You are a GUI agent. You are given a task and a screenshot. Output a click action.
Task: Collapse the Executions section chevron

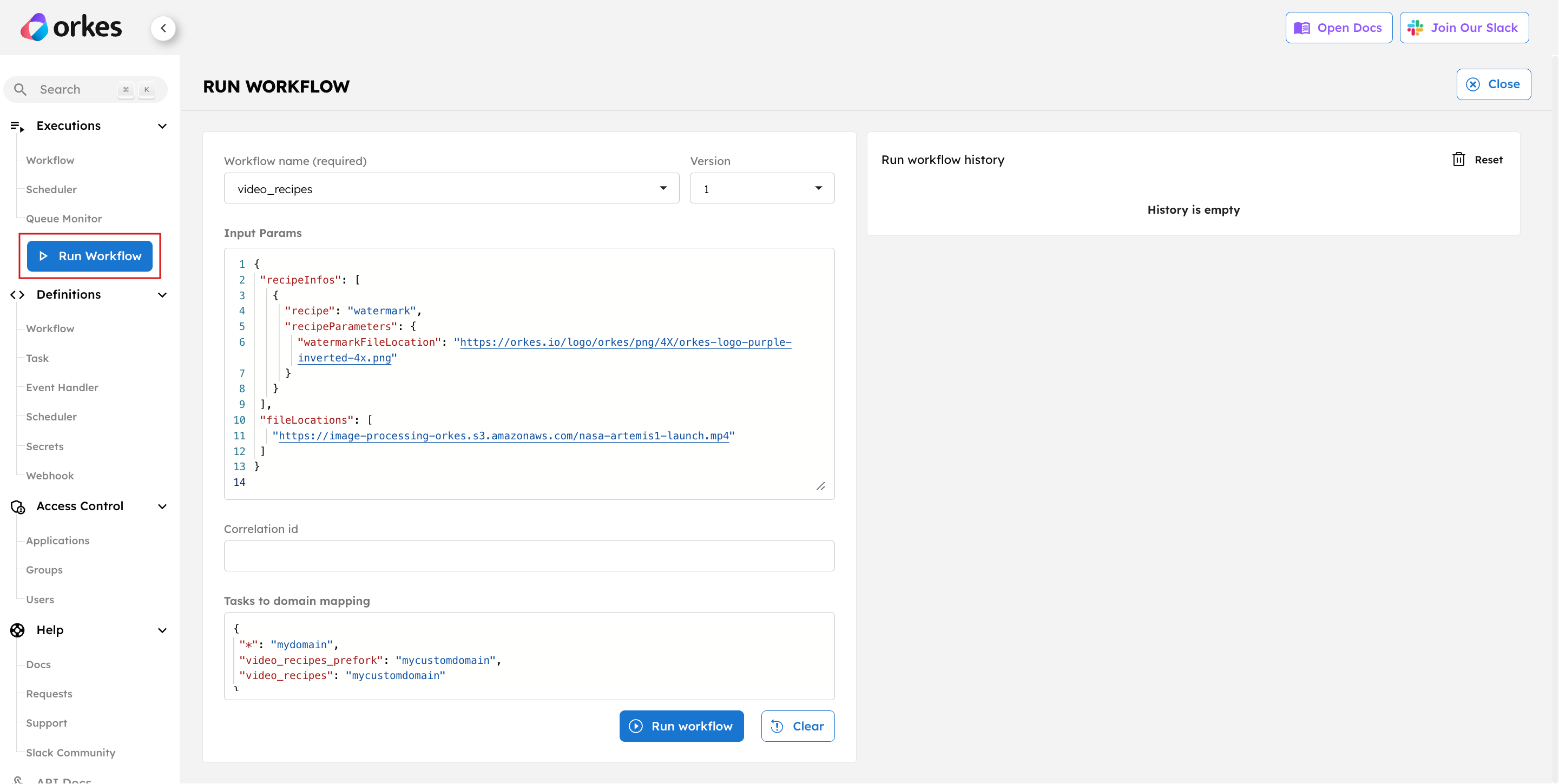162,126
